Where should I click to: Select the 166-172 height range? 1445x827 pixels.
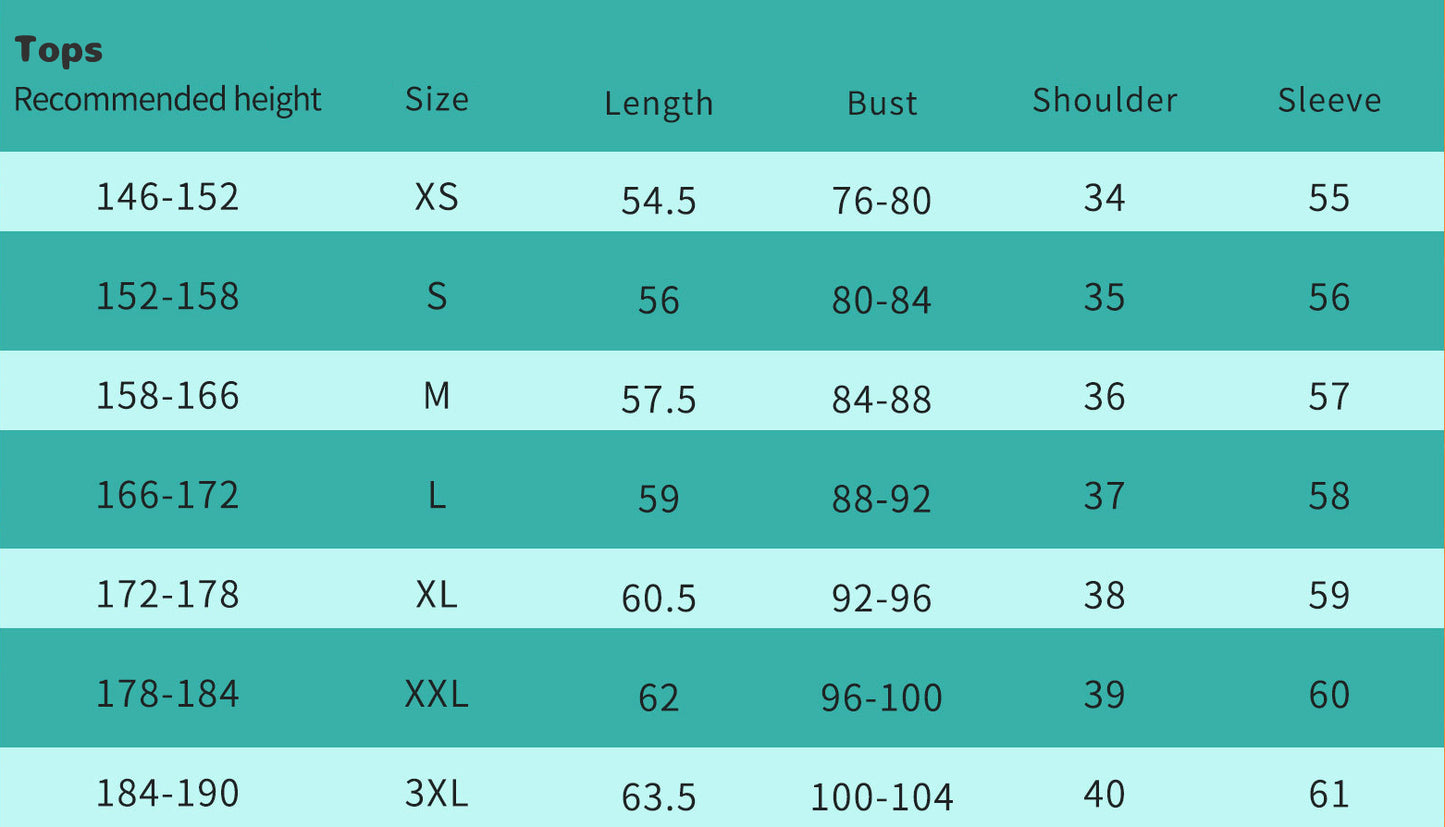pos(167,495)
